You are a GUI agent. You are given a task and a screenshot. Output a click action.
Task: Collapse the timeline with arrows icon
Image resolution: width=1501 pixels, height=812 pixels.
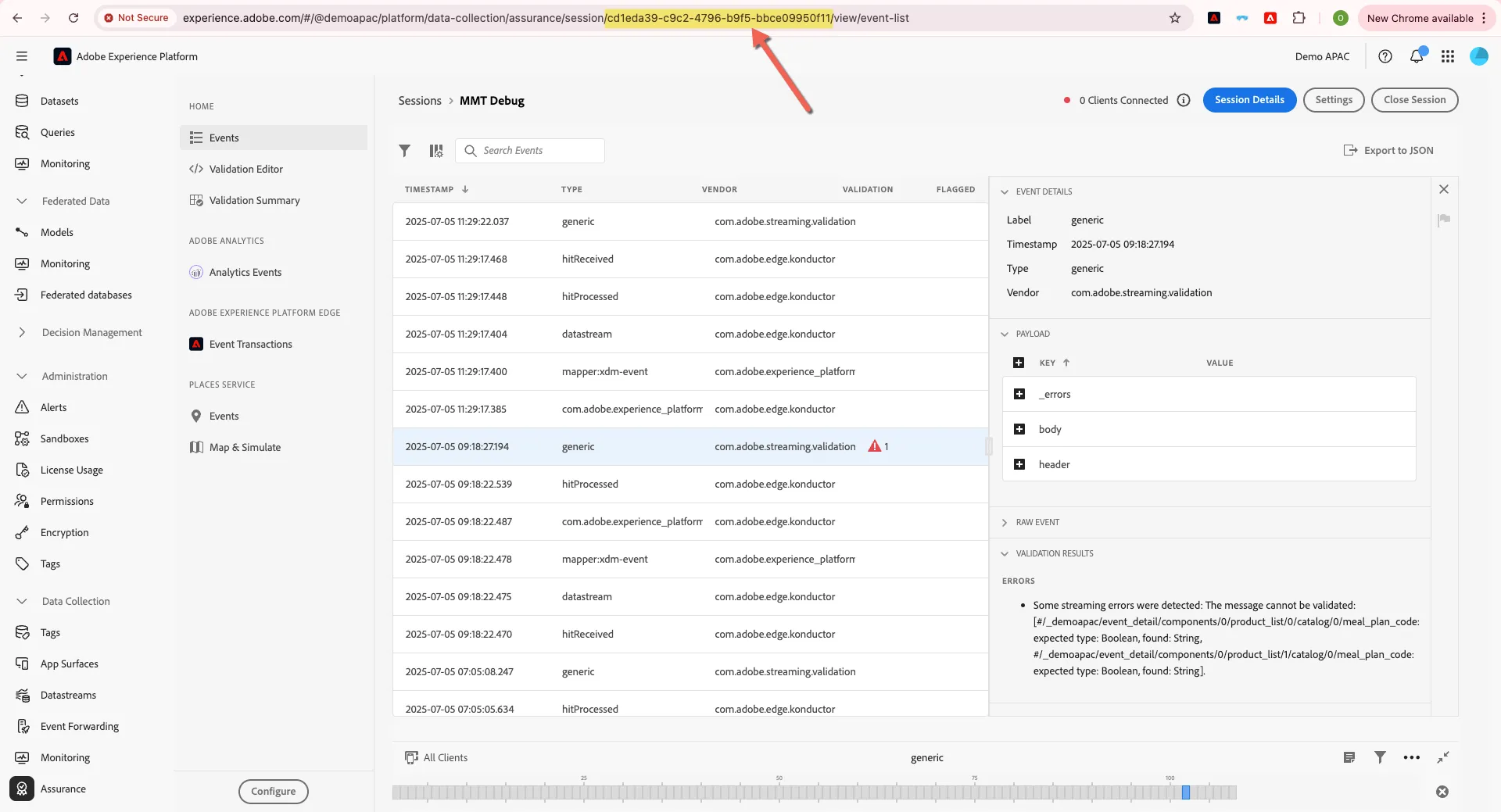1443,757
